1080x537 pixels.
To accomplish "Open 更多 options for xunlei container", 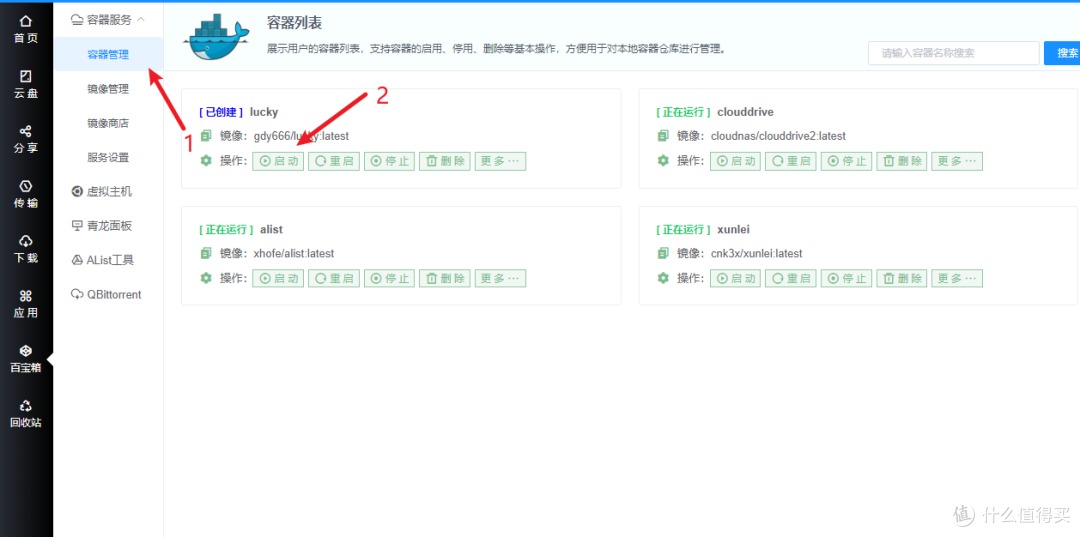I will pyautogui.click(x=957, y=278).
